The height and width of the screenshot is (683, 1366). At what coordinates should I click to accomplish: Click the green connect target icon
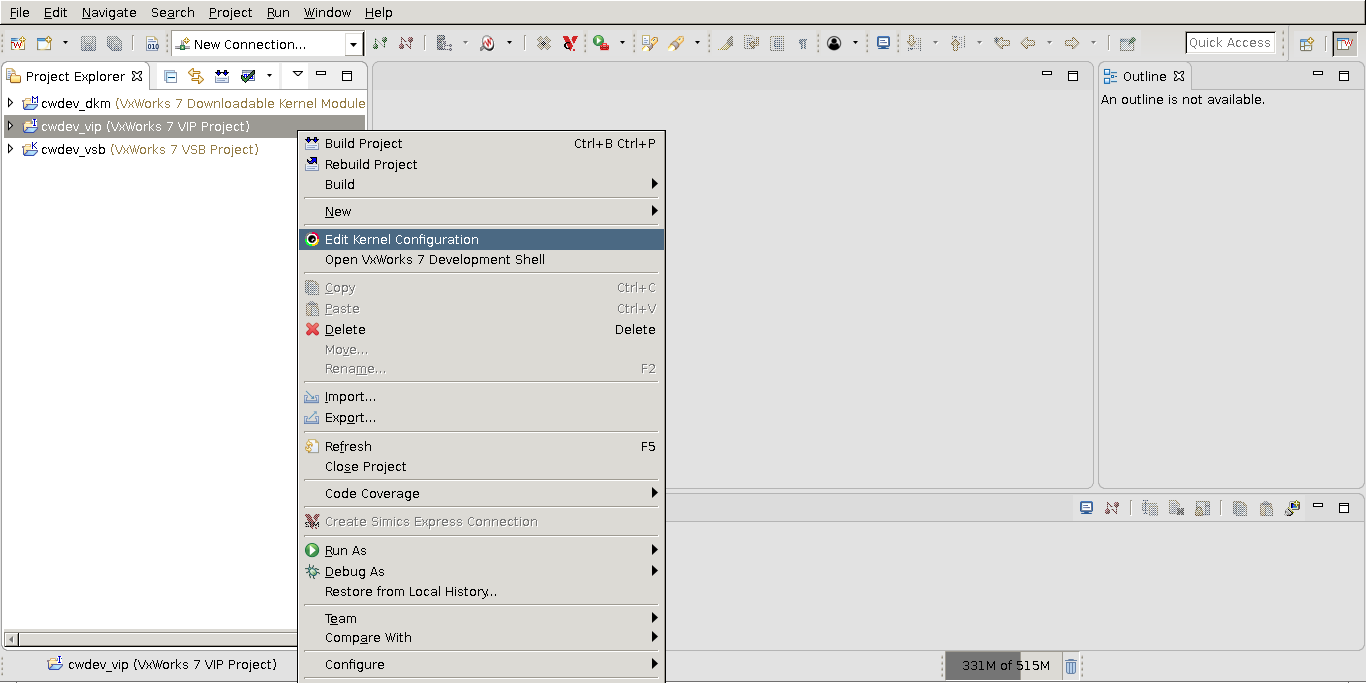pos(380,43)
